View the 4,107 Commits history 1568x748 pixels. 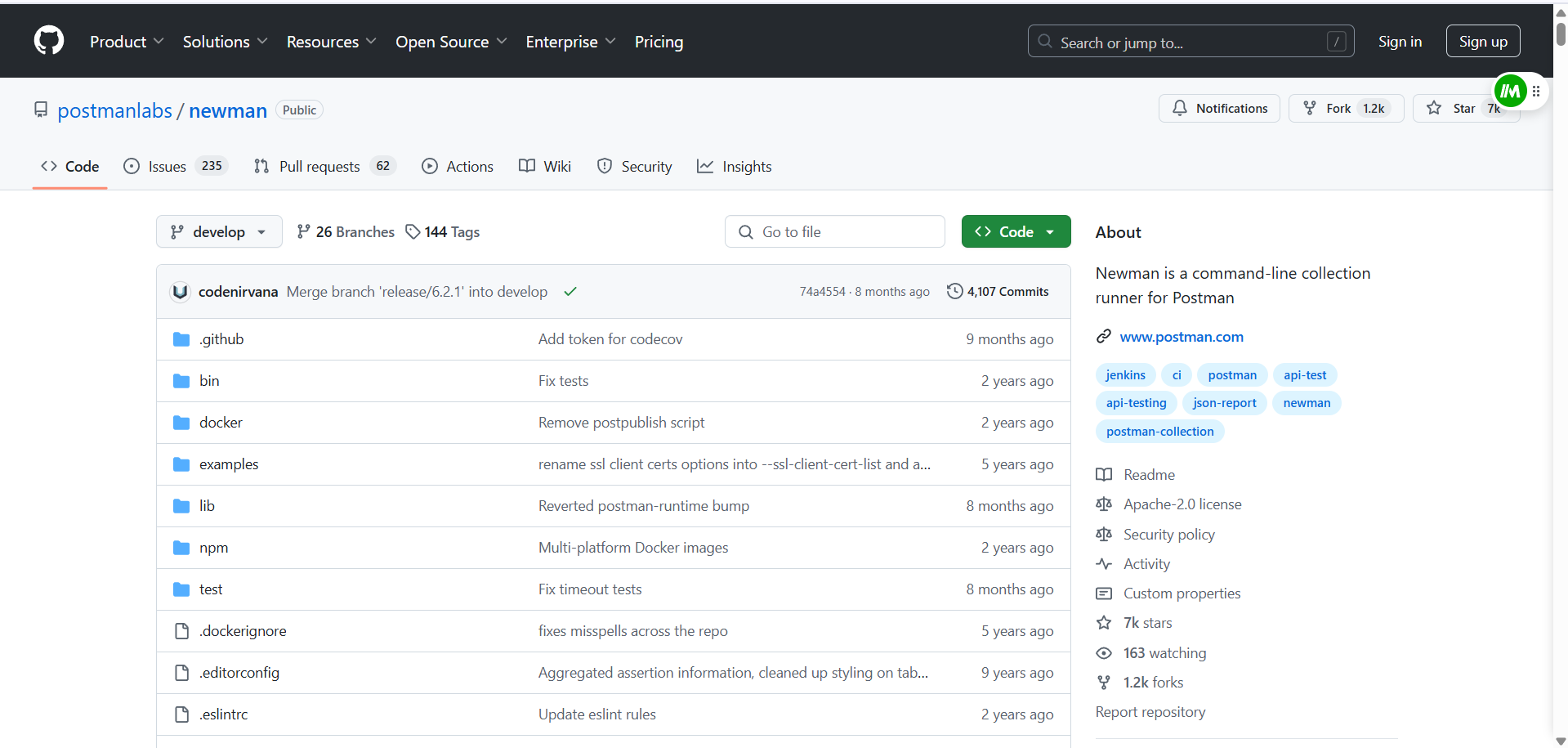(998, 291)
